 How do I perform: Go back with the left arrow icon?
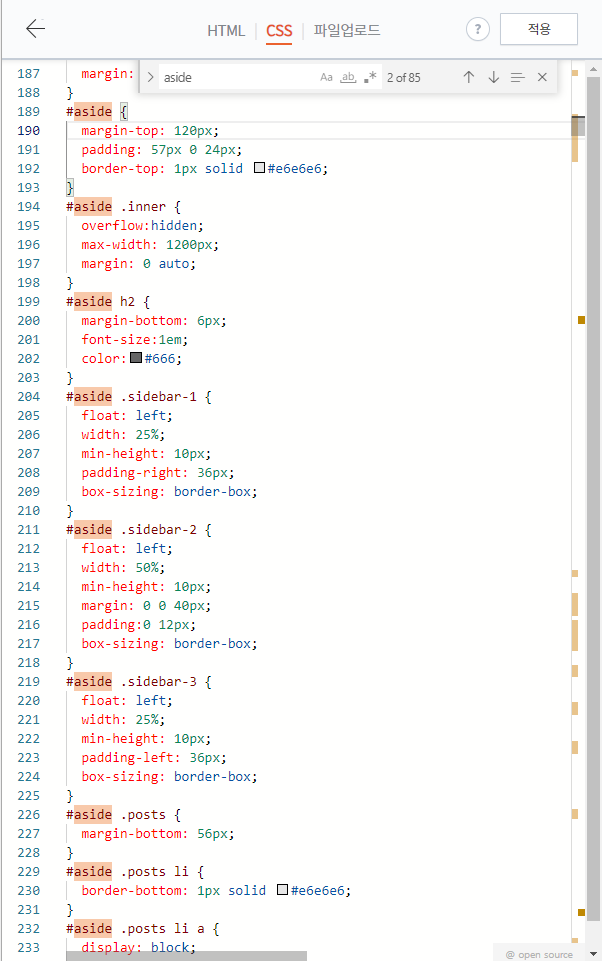36,29
